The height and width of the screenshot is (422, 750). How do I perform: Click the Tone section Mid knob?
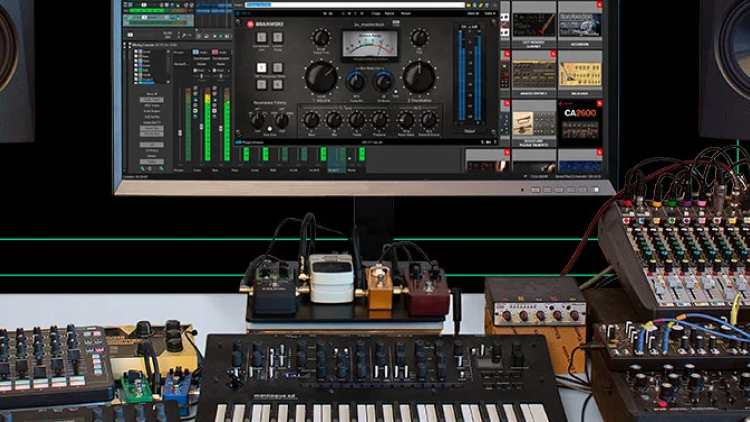click(334, 119)
